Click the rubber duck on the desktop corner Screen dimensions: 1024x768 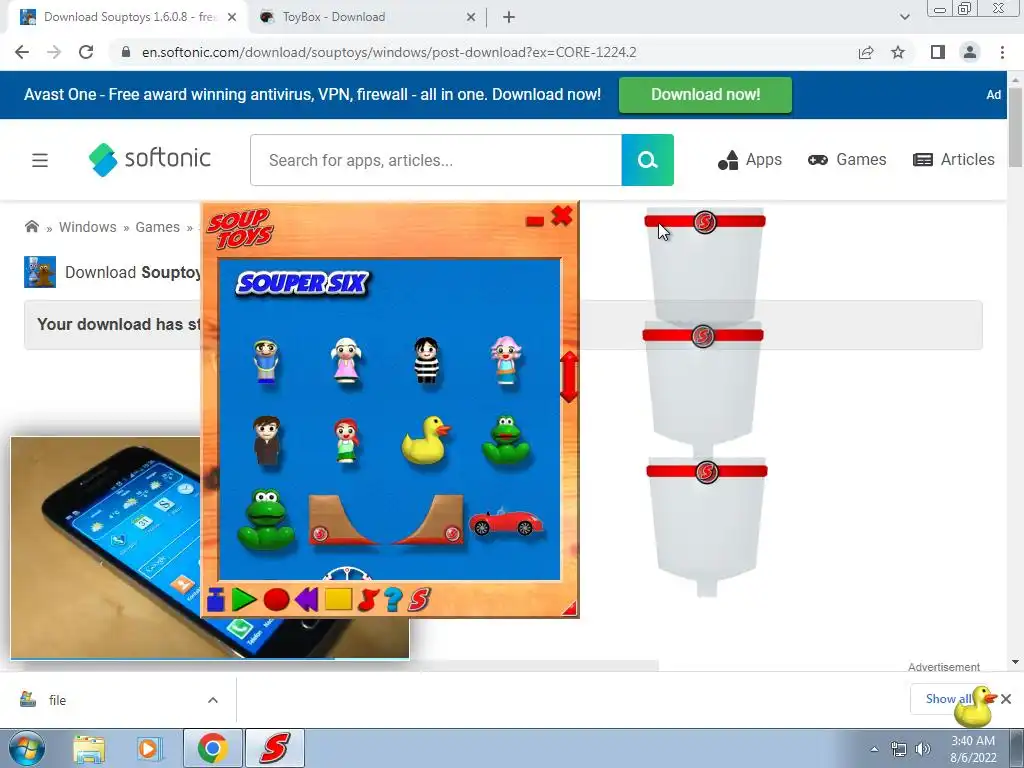point(975,706)
